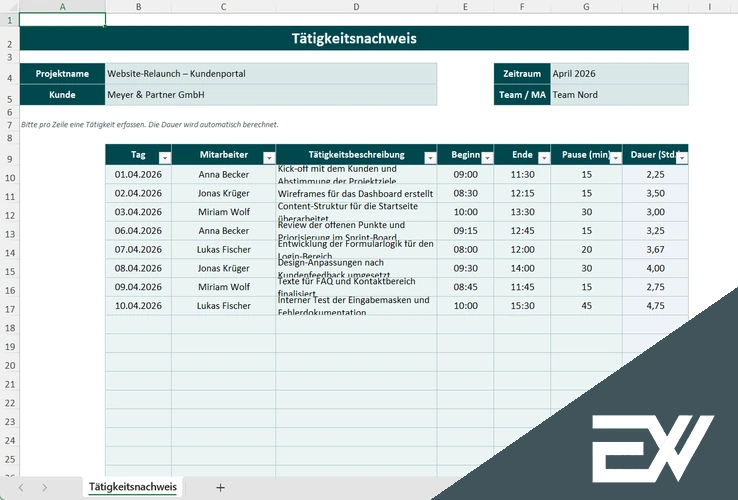Open the Pause (min) filter dropdown
The width and height of the screenshot is (738, 500).
616,158
